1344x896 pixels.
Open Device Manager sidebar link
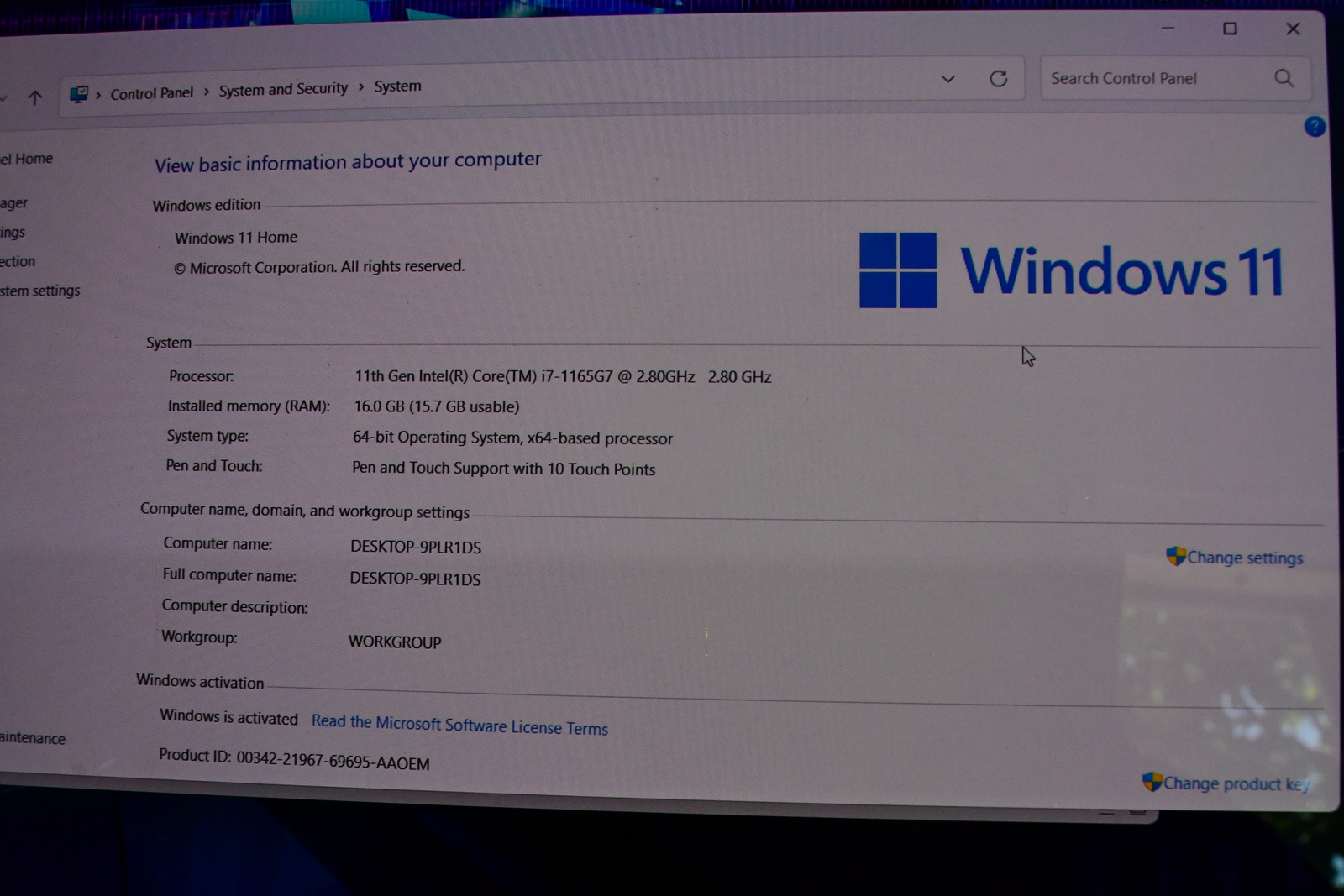point(13,203)
